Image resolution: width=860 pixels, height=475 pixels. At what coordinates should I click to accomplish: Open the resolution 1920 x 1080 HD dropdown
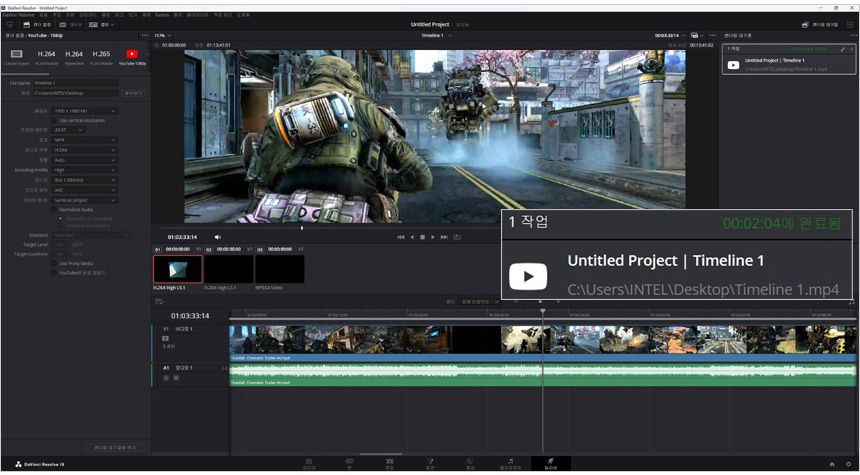[84, 111]
